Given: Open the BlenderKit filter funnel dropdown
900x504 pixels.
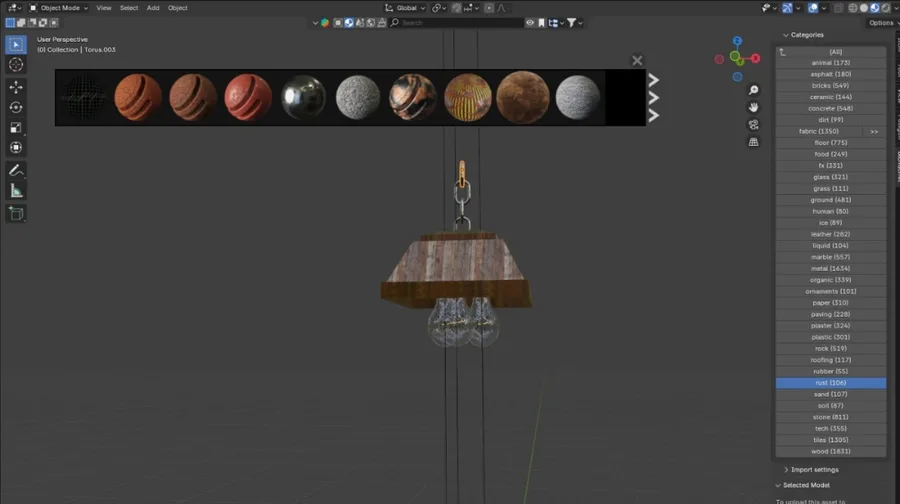Looking at the screenshot, I should tap(575, 23).
